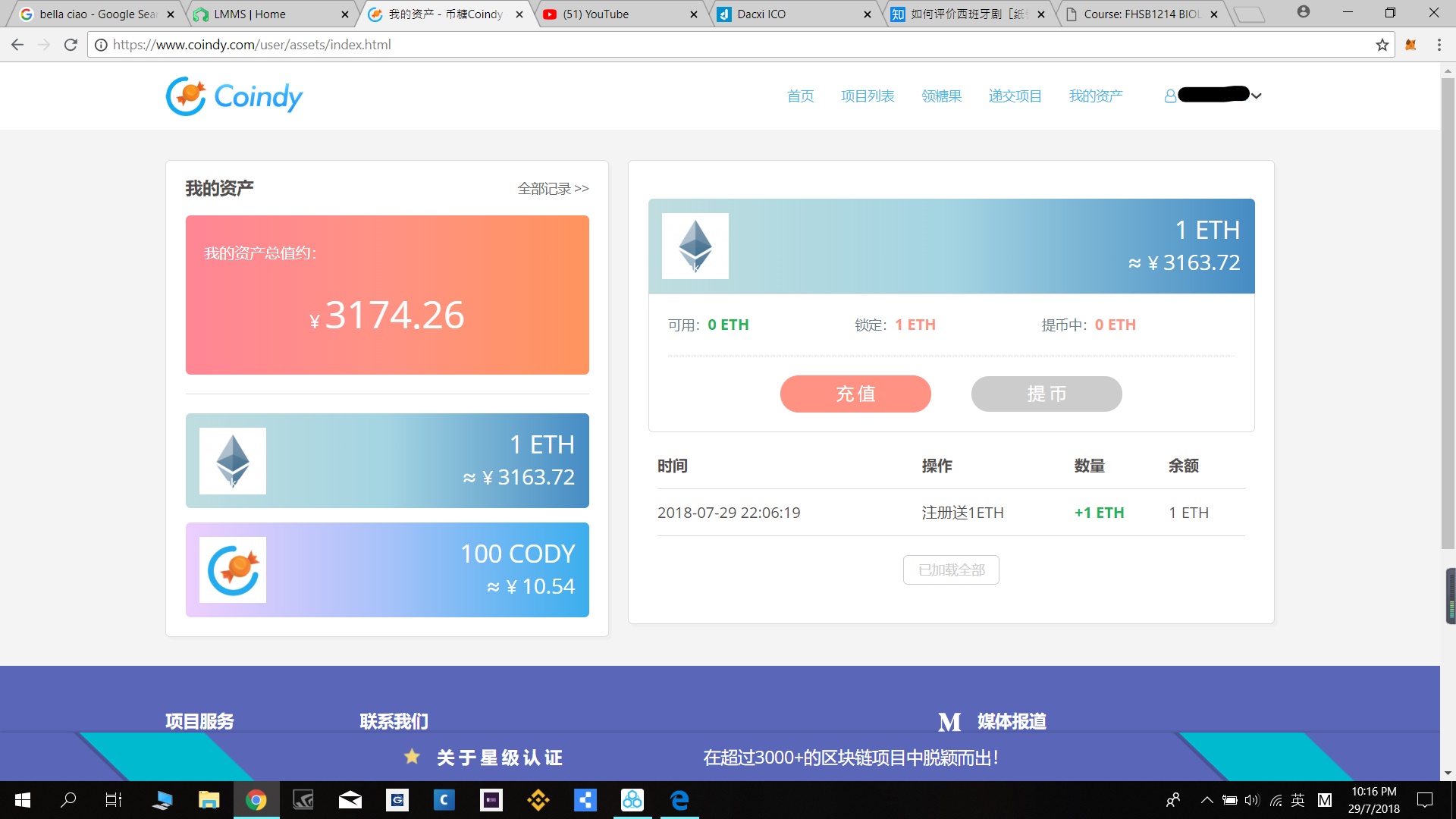The height and width of the screenshot is (819, 1456).
Task: Open Binance app icon in taskbar
Action: click(x=538, y=800)
